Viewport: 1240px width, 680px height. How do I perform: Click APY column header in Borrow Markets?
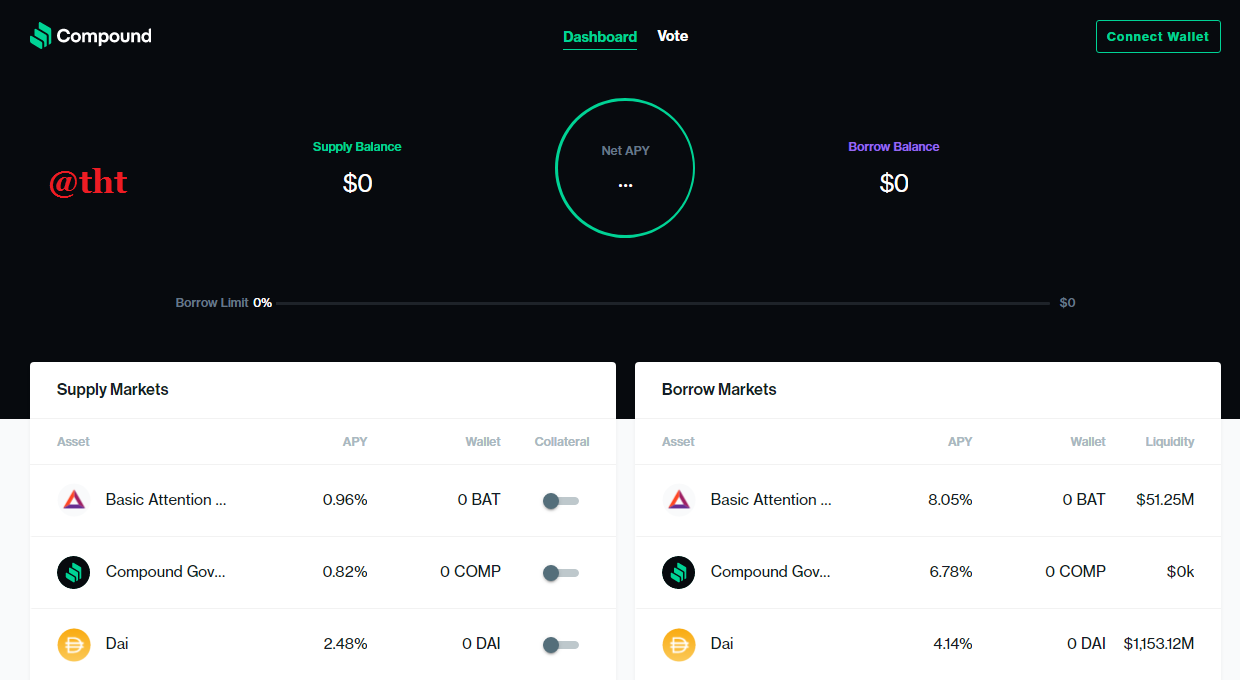(x=960, y=442)
